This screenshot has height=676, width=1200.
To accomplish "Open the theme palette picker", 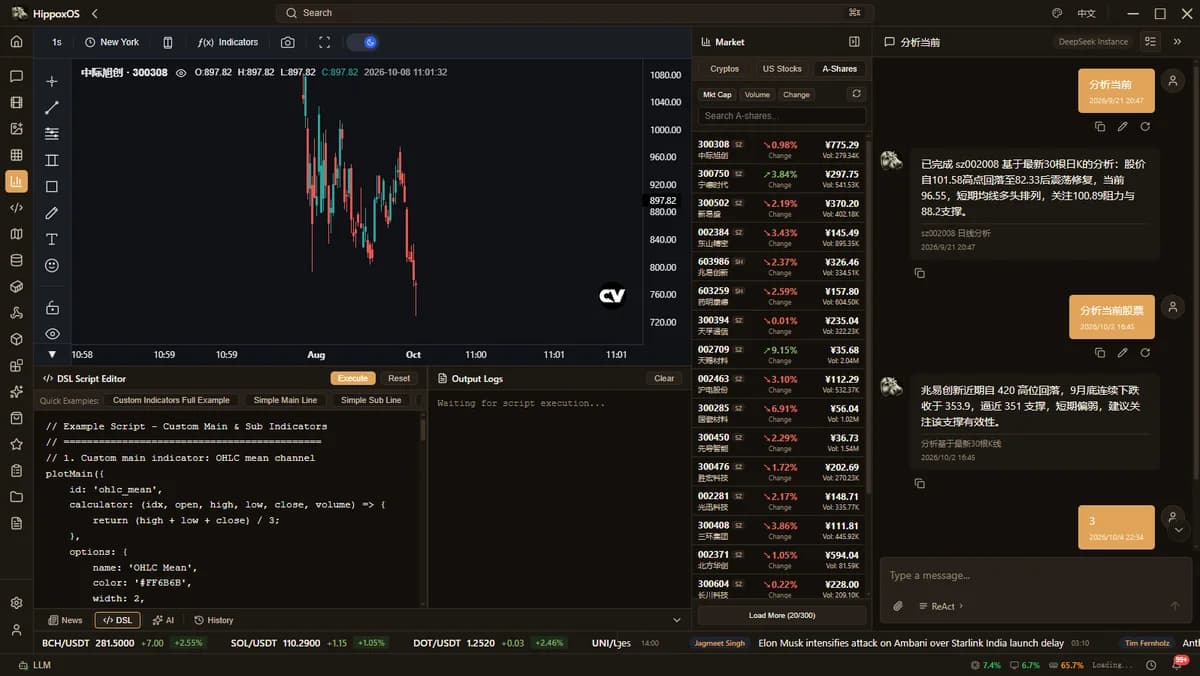I will click(1057, 13).
